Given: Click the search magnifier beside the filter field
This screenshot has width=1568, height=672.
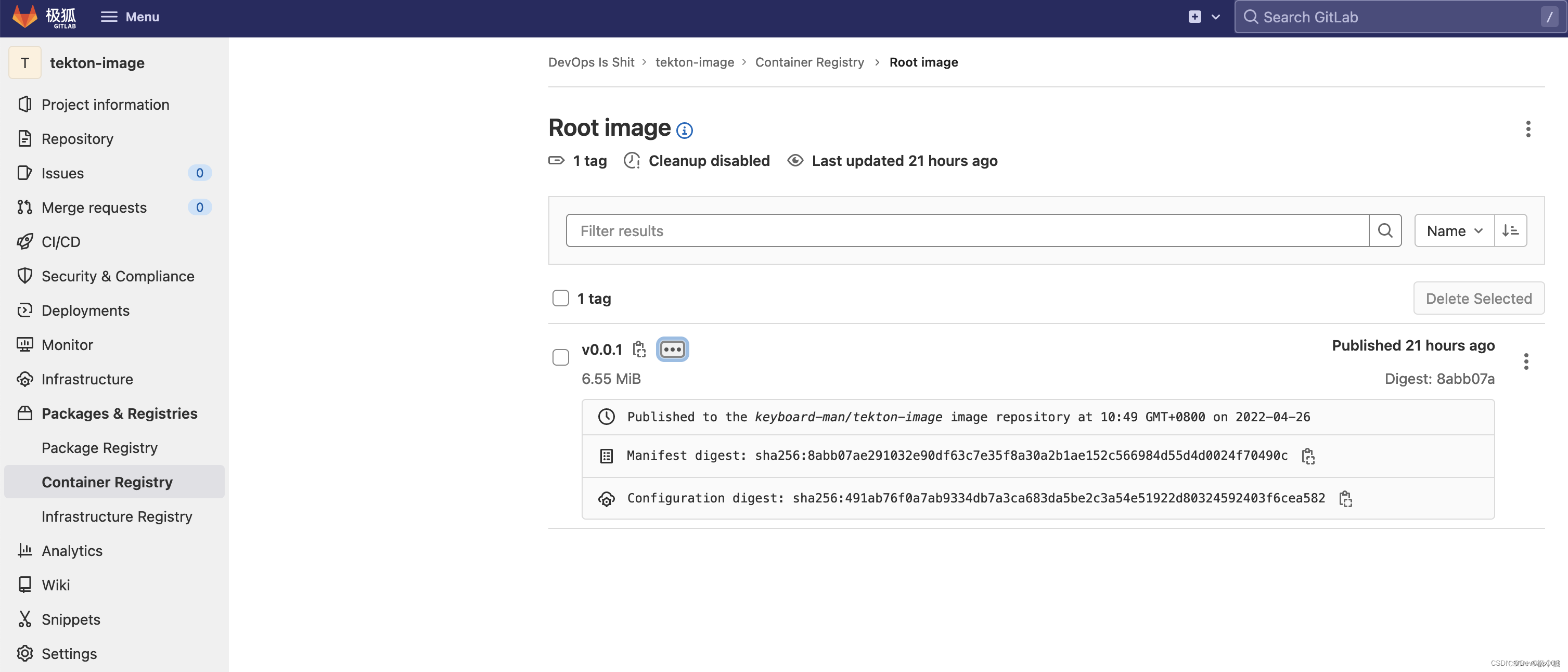Looking at the screenshot, I should [x=1385, y=230].
